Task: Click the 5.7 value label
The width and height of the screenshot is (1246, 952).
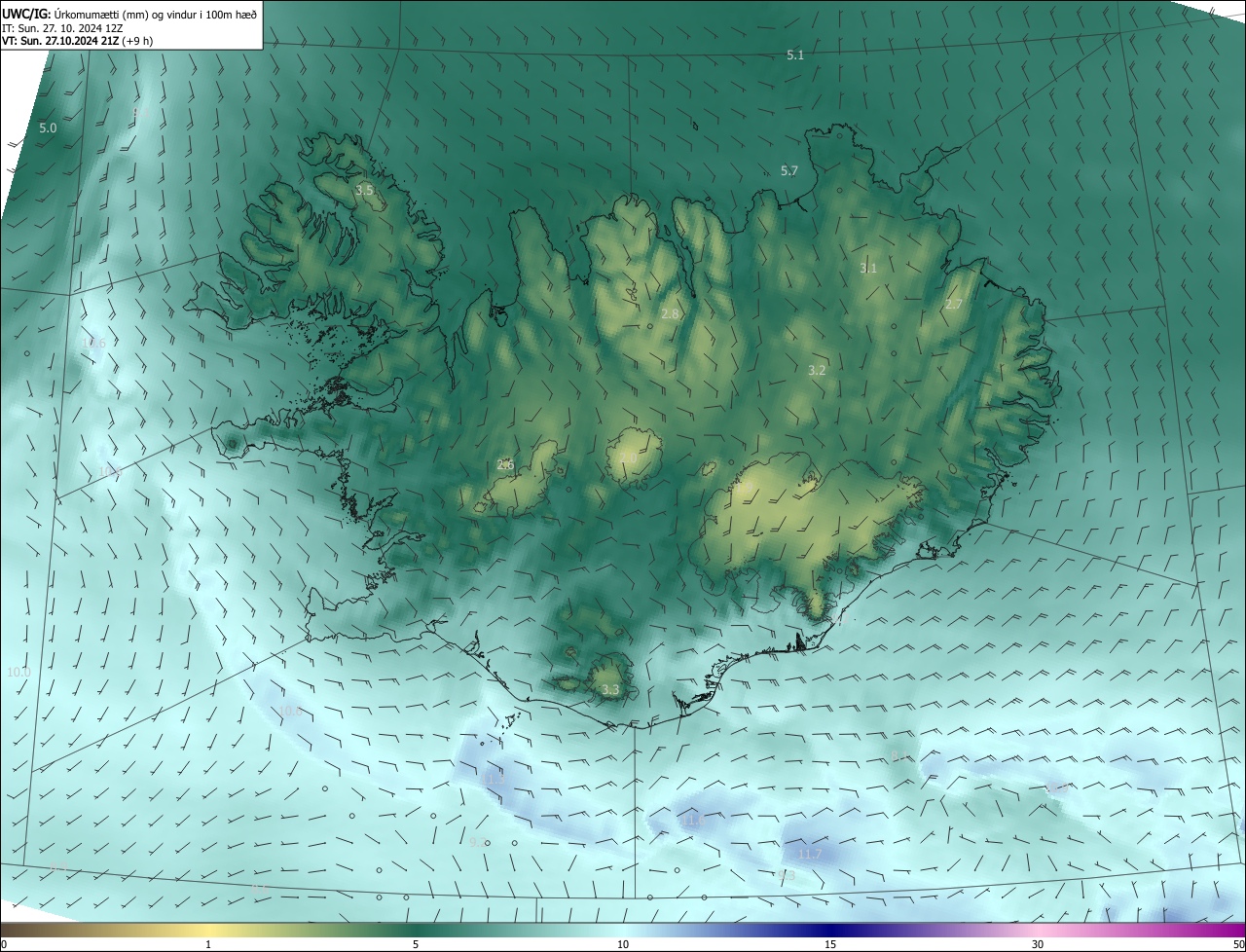Action: point(789,170)
